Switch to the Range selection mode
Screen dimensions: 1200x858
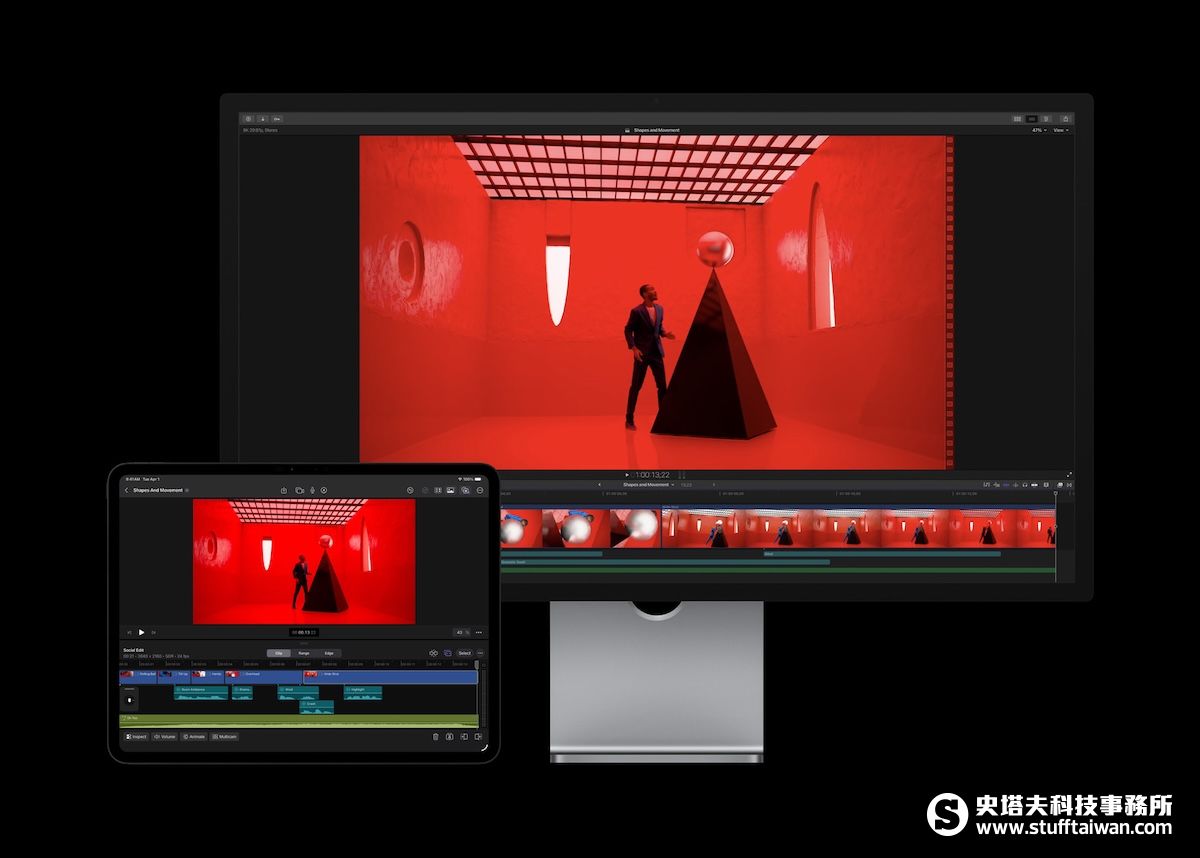pos(303,653)
